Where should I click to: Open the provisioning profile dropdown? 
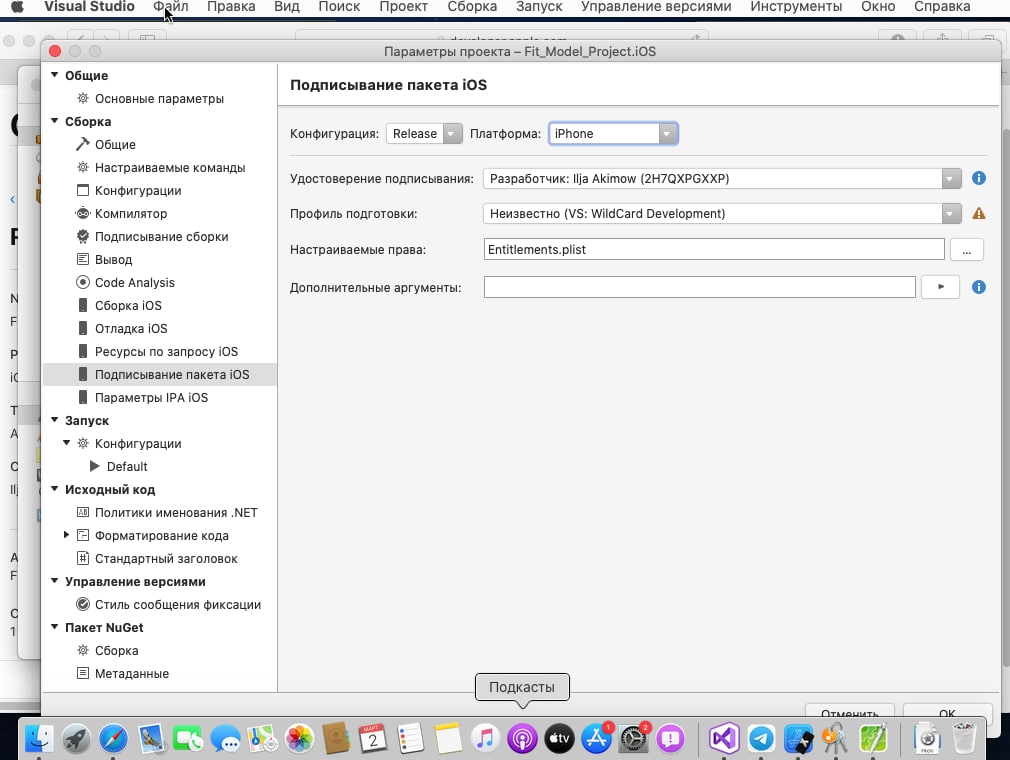click(722, 213)
